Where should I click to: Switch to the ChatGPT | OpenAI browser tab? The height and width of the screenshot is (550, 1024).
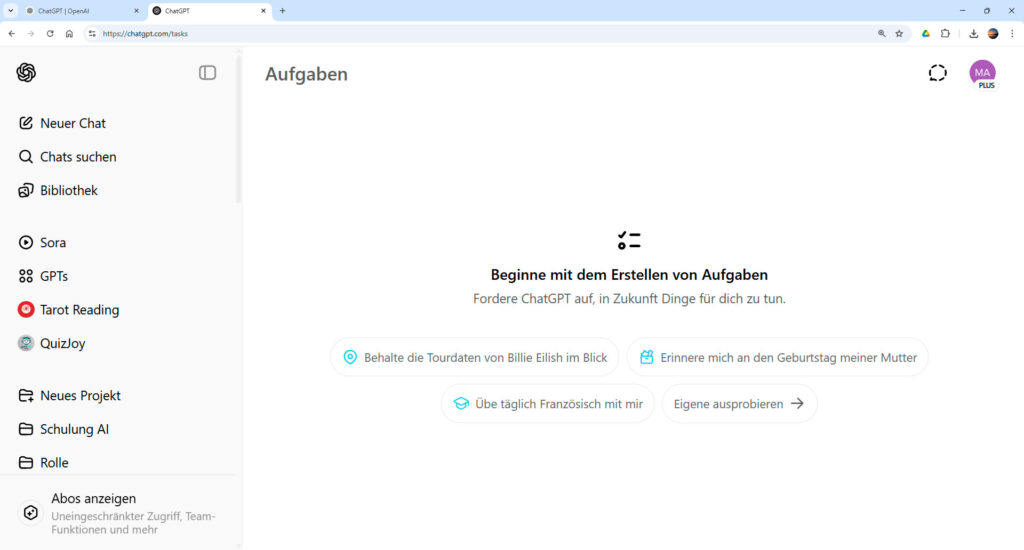click(82, 11)
